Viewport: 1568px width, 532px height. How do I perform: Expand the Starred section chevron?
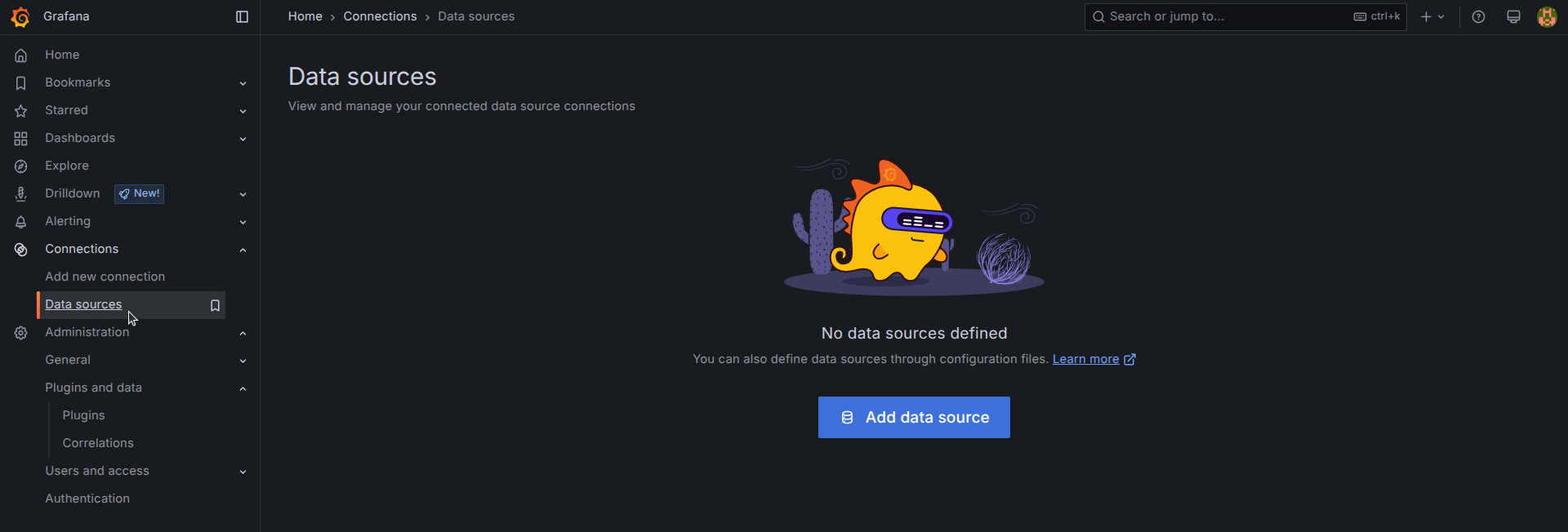click(243, 111)
